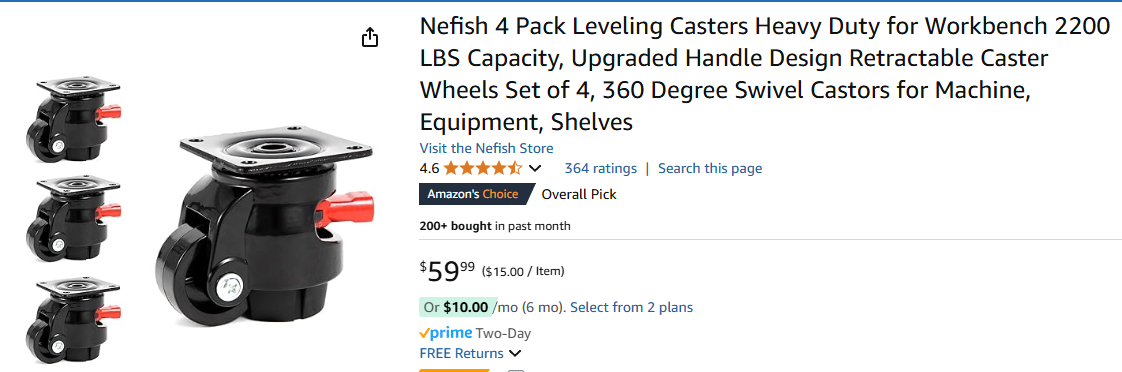The height and width of the screenshot is (372, 1122).
Task: Expand the chevron next to the star rating
Action: pyautogui.click(x=535, y=169)
